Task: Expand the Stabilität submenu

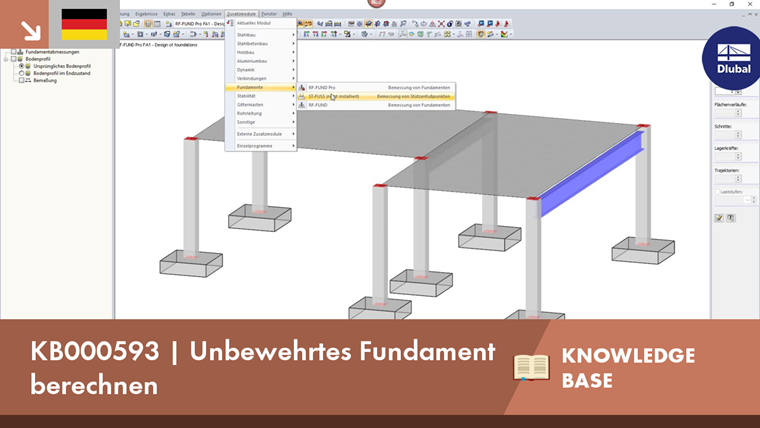Action: 261,96
